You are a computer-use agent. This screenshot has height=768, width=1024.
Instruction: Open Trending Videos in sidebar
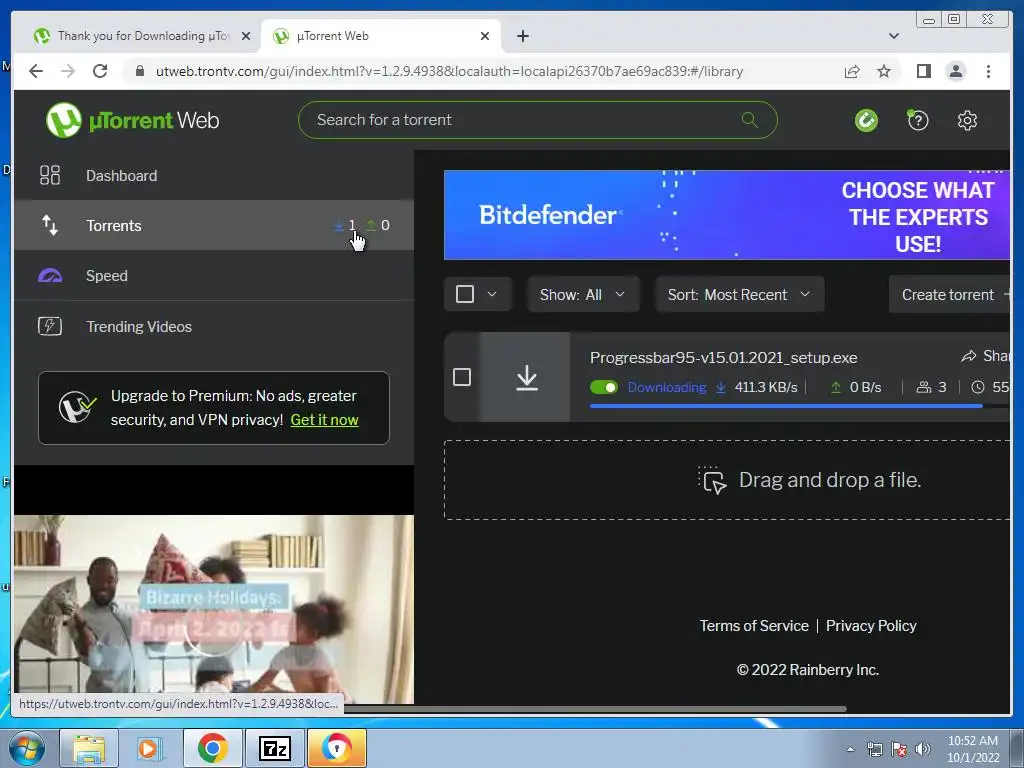tap(214, 326)
